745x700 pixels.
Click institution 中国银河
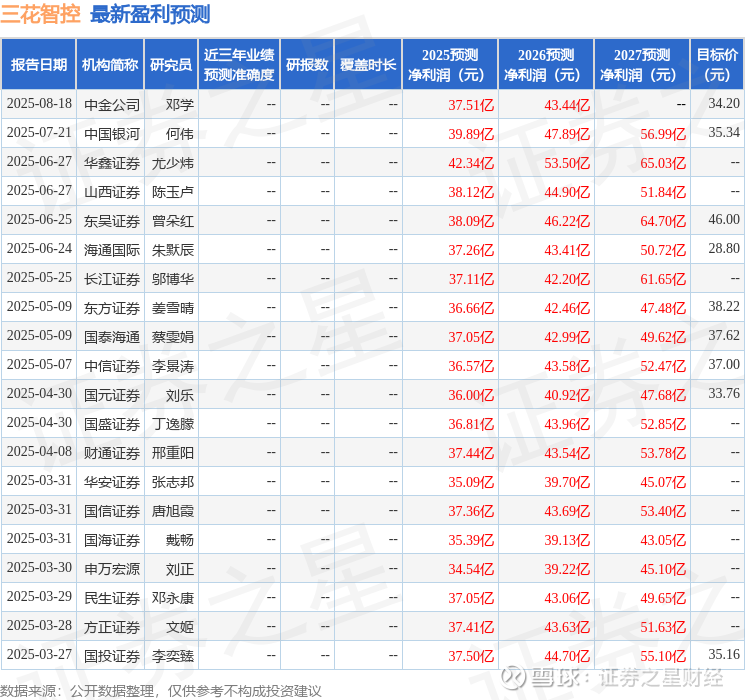(x=112, y=134)
